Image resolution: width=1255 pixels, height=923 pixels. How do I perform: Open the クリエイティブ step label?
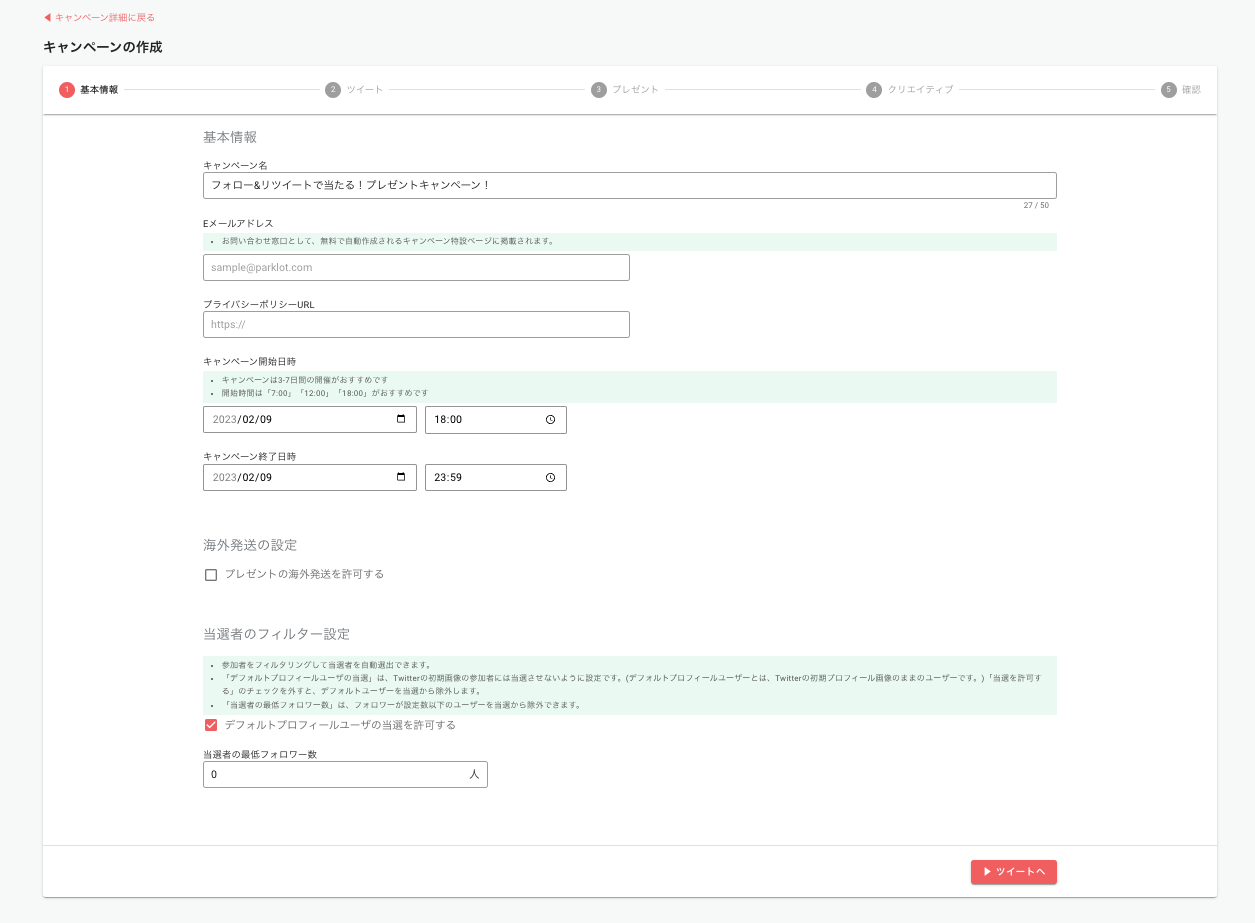920,90
